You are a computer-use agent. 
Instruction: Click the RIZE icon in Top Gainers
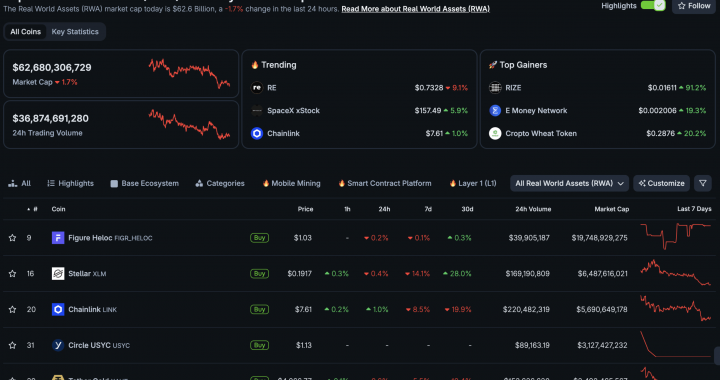pyautogui.click(x=495, y=88)
